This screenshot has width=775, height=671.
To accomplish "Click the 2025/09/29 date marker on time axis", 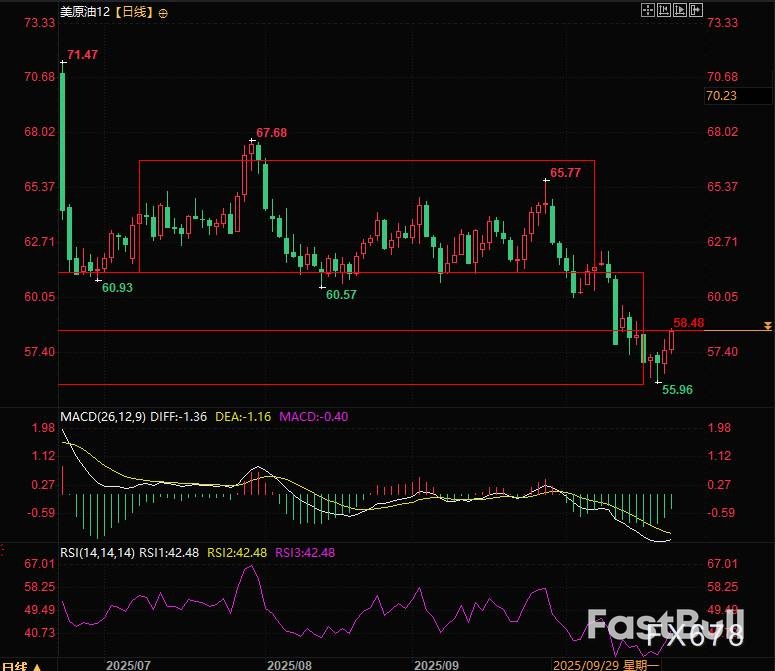I will tap(586, 664).
